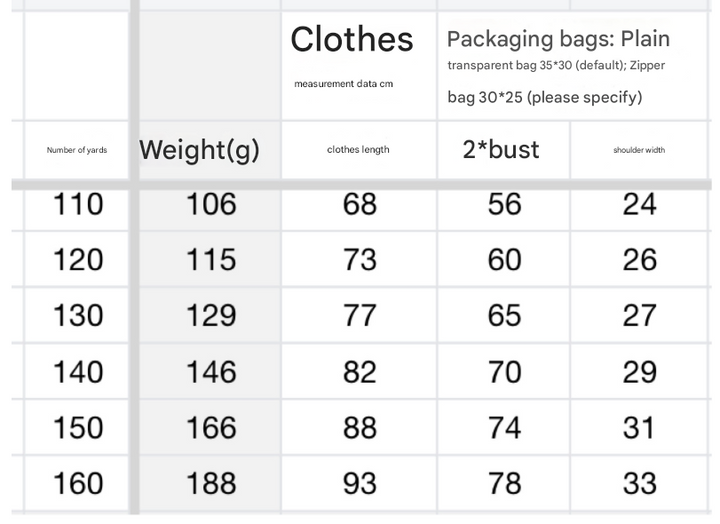Image resolution: width=720 pixels, height=524 pixels.
Task: Click the "Clothes" measurement data heading cell
Action: (352, 62)
